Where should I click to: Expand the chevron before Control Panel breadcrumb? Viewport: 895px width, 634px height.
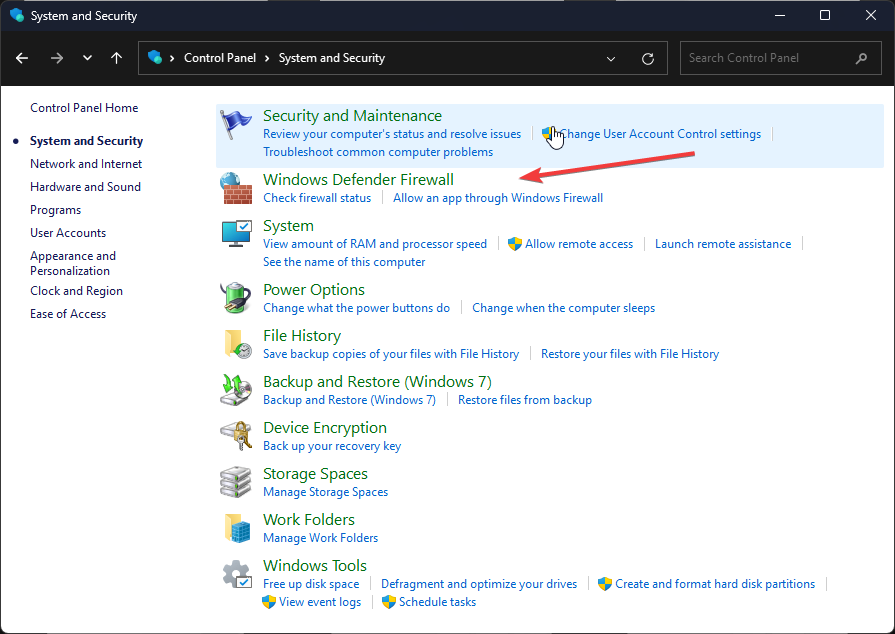(x=172, y=58)
